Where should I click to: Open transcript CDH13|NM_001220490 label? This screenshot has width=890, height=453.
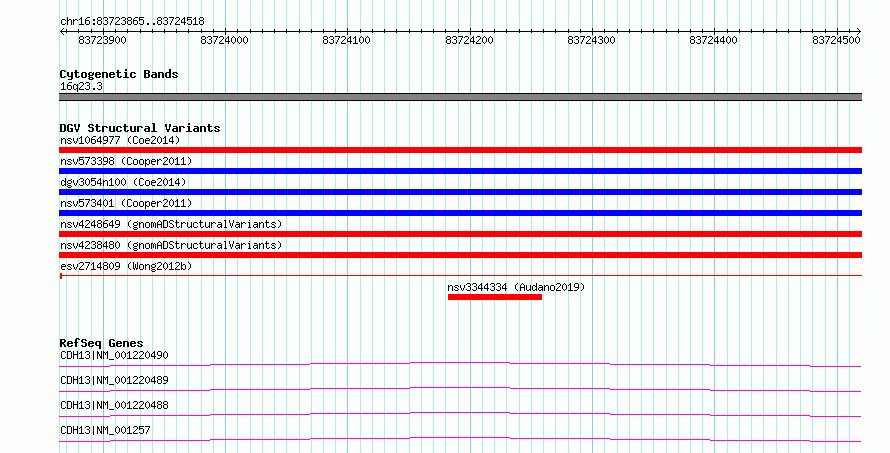(114, 355)
